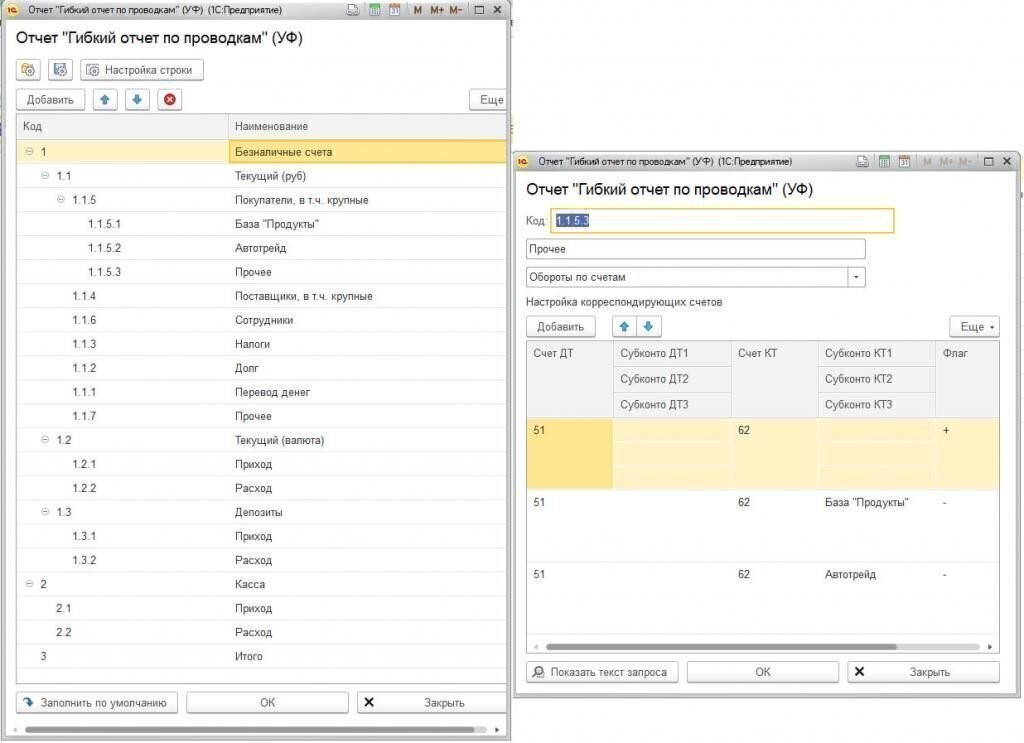Select the Долг row

[x=261, y=368]
